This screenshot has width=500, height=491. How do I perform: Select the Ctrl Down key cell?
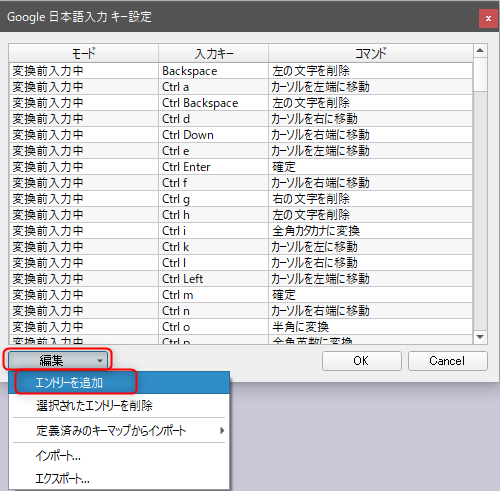click(214, 135)
